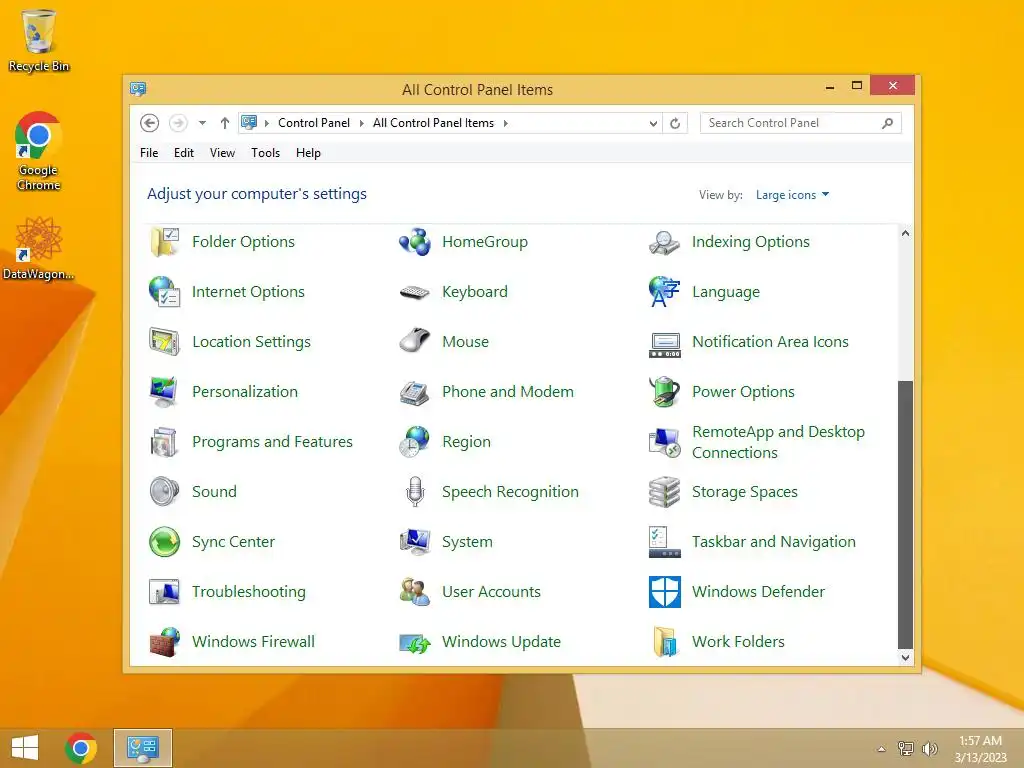Image resolution: width=1024 pixels, height=768 pixels.
Task: Open the volume icon in system tray
Action: [929, 749]
